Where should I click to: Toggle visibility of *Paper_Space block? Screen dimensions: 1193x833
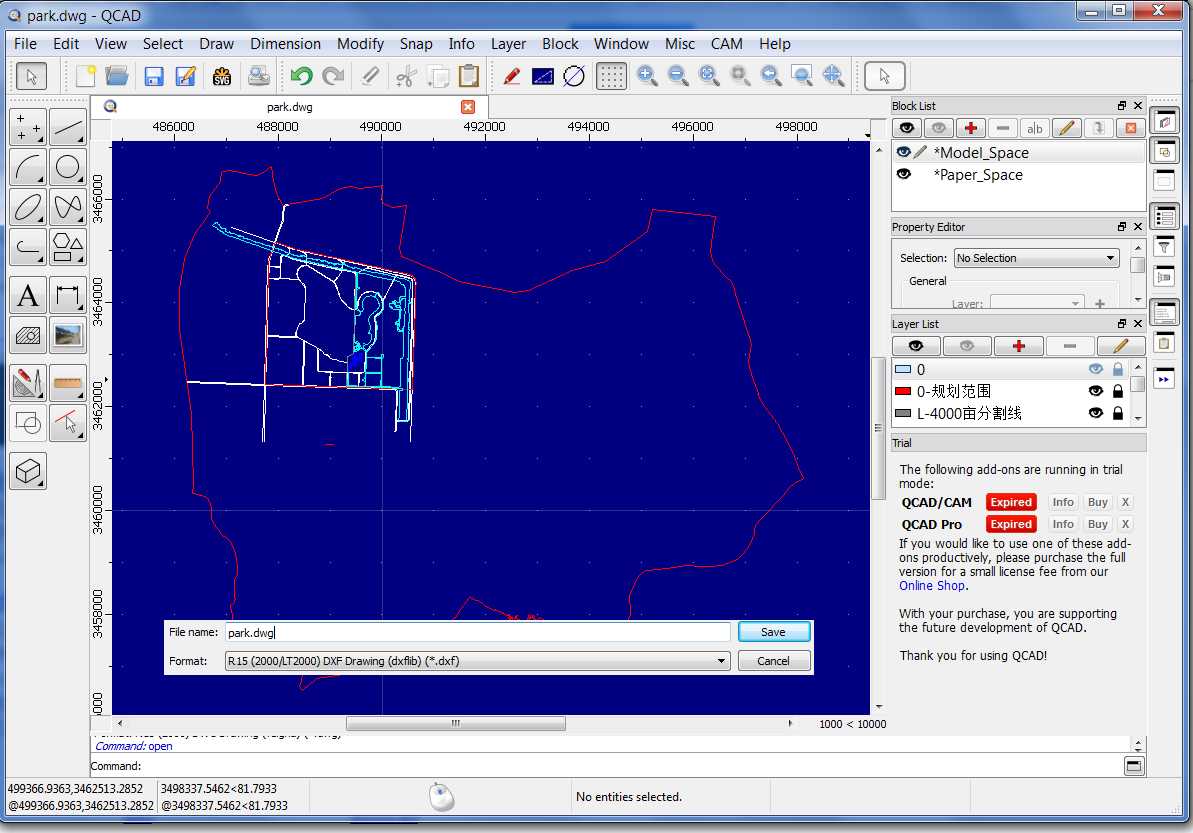pyautogui.click(x=904, y=174)
